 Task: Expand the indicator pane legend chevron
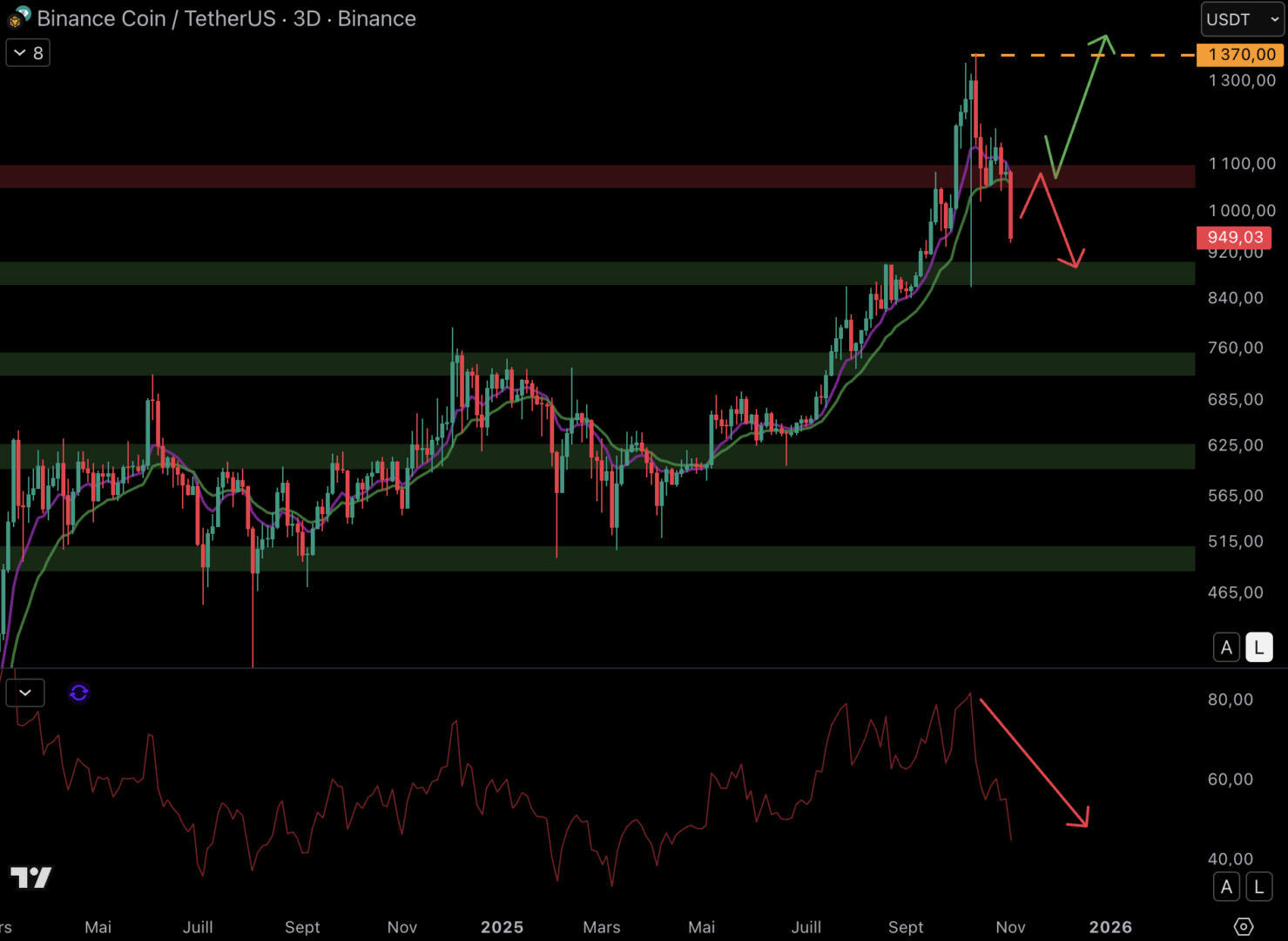coord(25,693)
